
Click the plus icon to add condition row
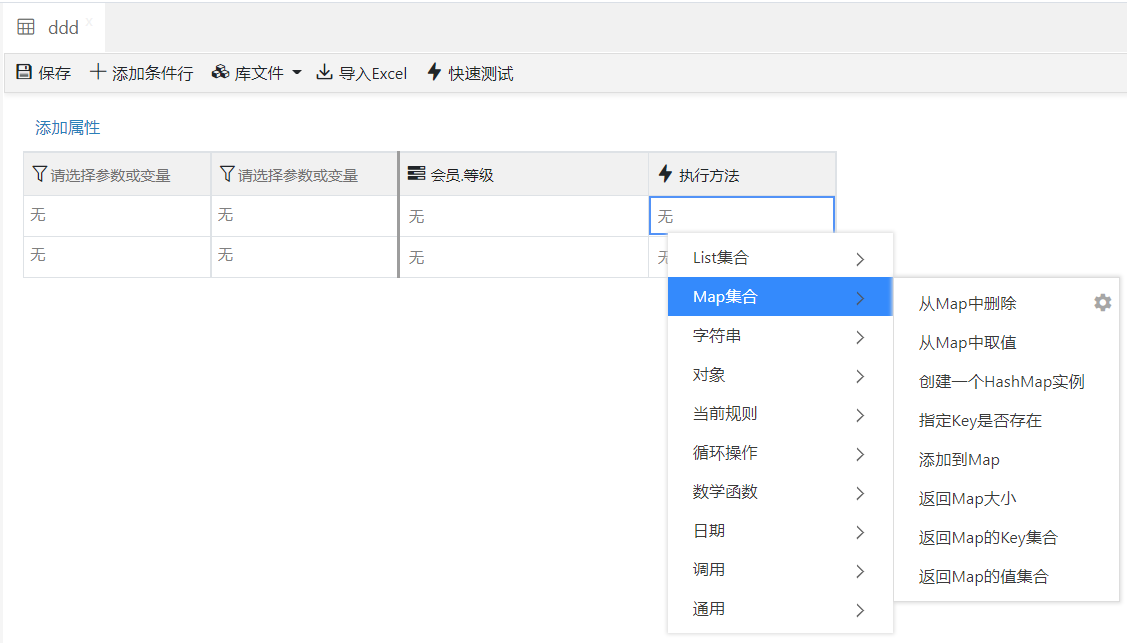click(98, 72)
